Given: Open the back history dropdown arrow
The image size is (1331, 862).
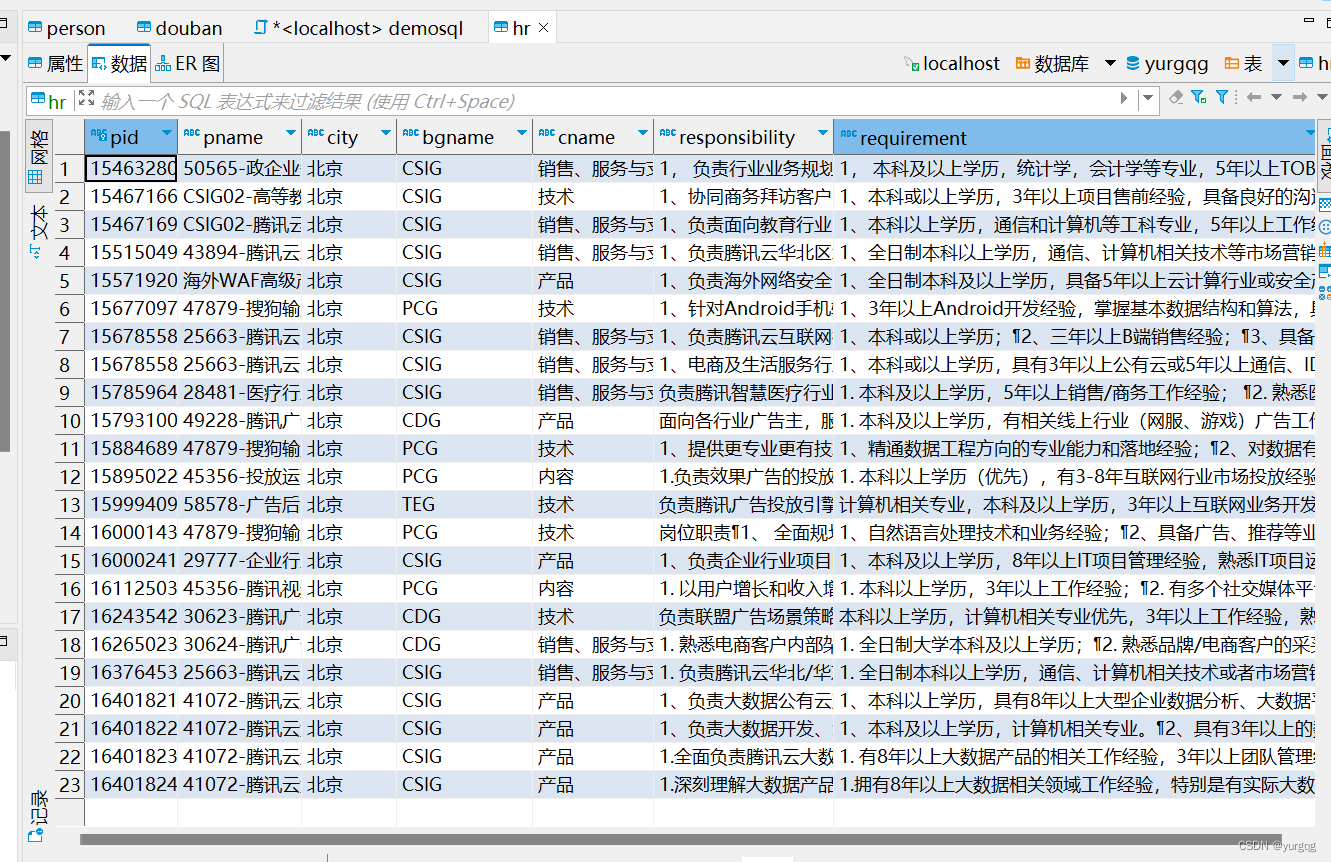Looking at the screenshot, I should (1276, 98).
